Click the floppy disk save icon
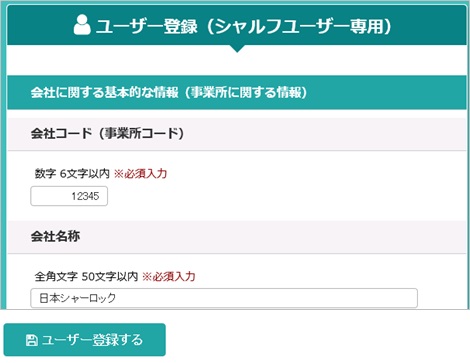The image size is (470, 363). 31,340
